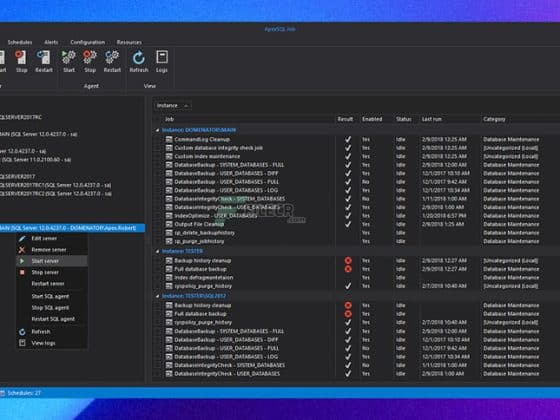560x420 pixels.
Task: Sort by the Last run column header
Action: [431, 119]
